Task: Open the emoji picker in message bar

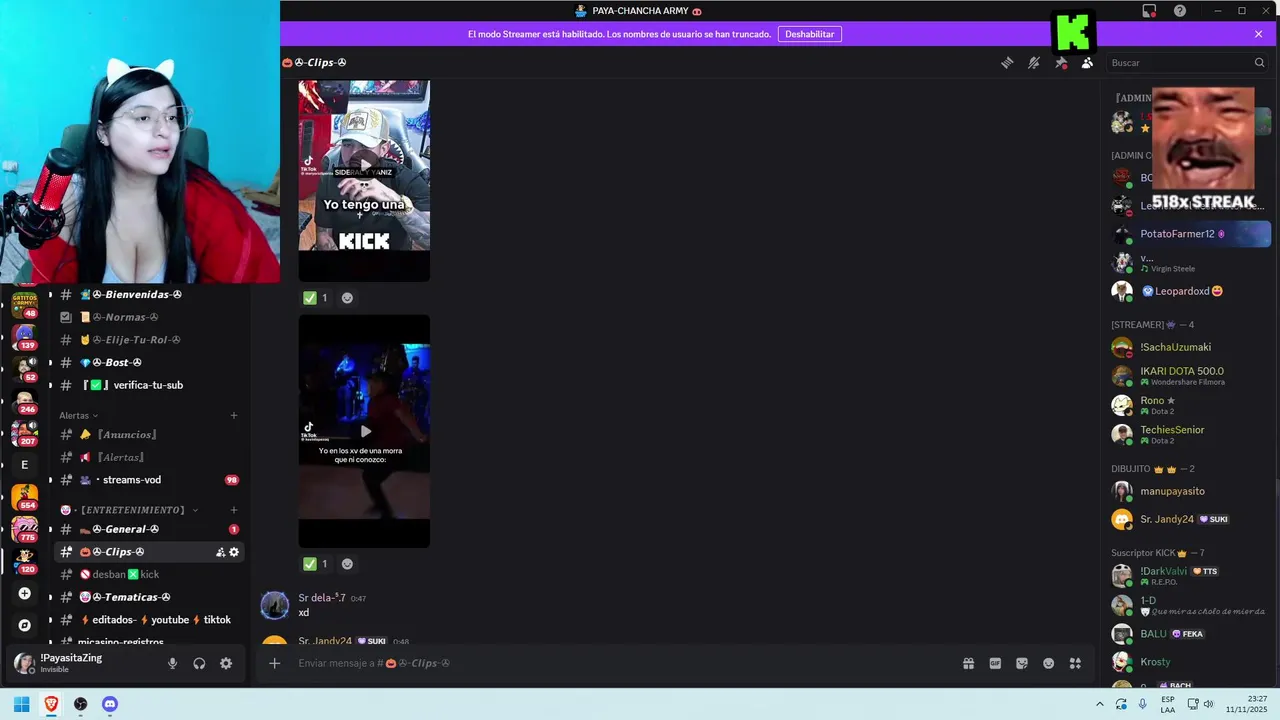Action: (1048, 663)
